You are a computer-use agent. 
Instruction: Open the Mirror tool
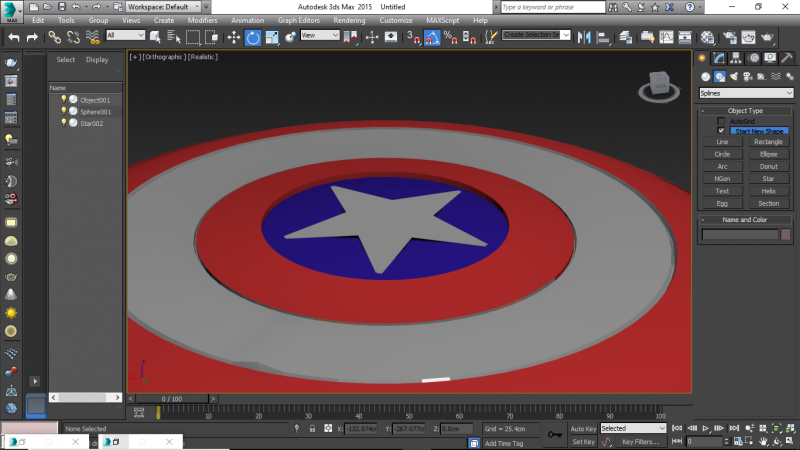pos(584,37)
